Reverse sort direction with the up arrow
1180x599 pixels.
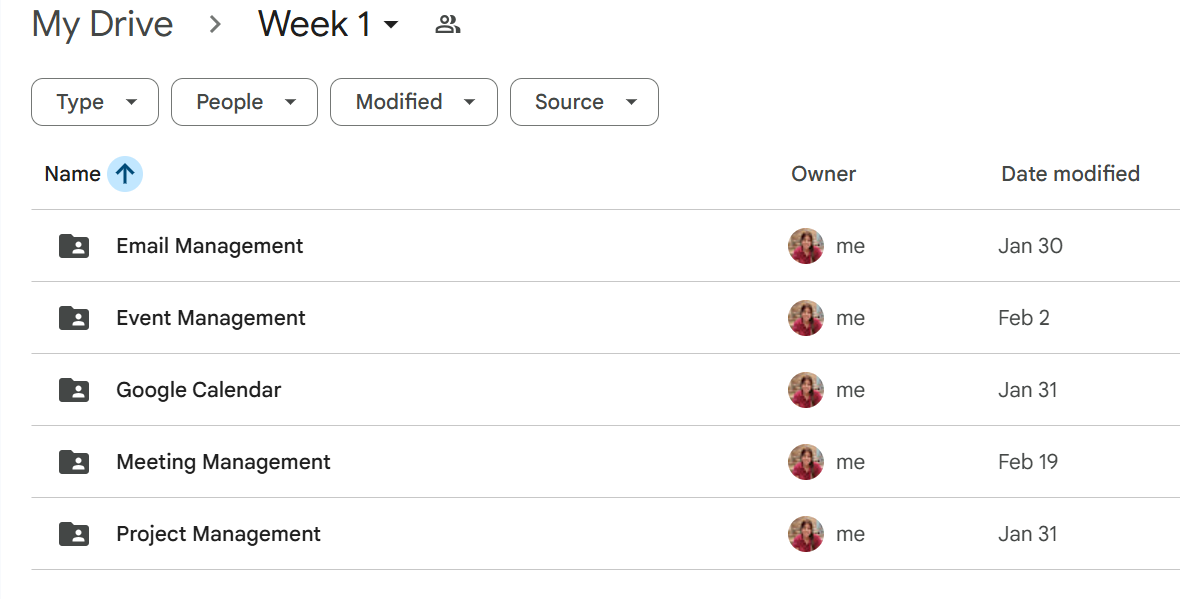point(125,174)
